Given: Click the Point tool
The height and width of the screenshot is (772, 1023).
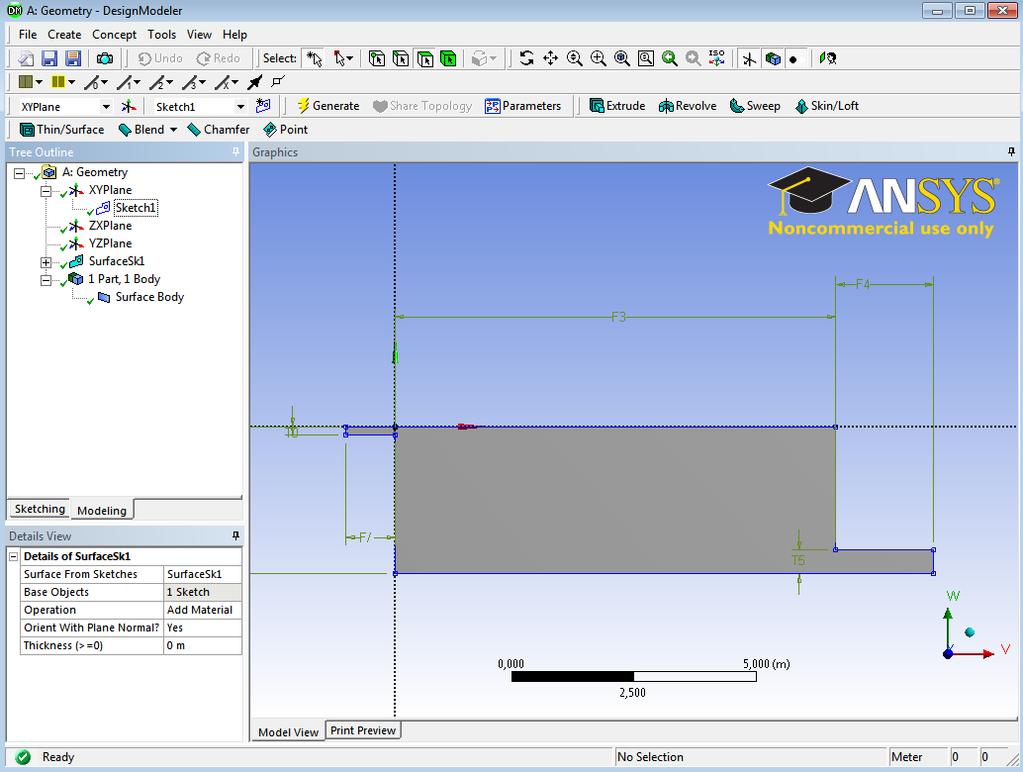Looking at the screenshot, I should pos(285,129).
